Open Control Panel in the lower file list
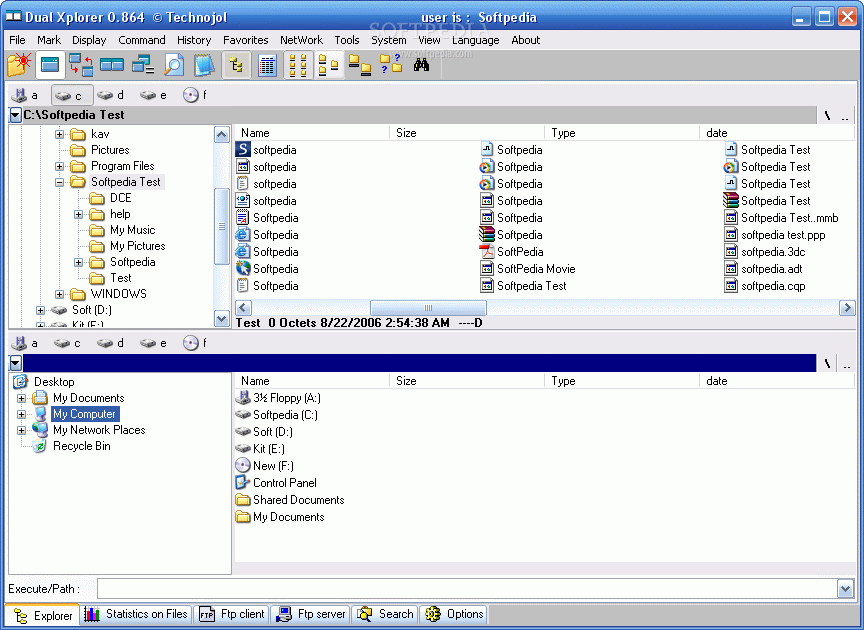The image size is (864, 630). pos(284,483)
